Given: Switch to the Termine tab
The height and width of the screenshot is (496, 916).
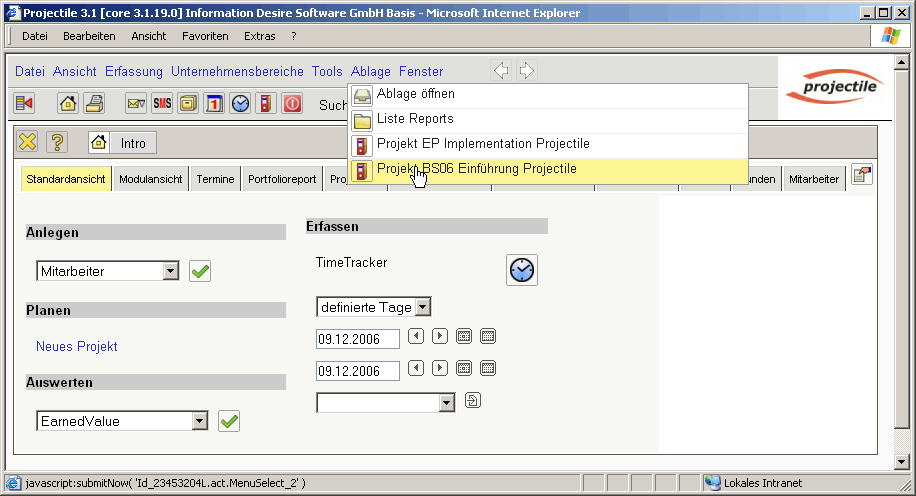Looking at the screenshot, I should (215, 179).
